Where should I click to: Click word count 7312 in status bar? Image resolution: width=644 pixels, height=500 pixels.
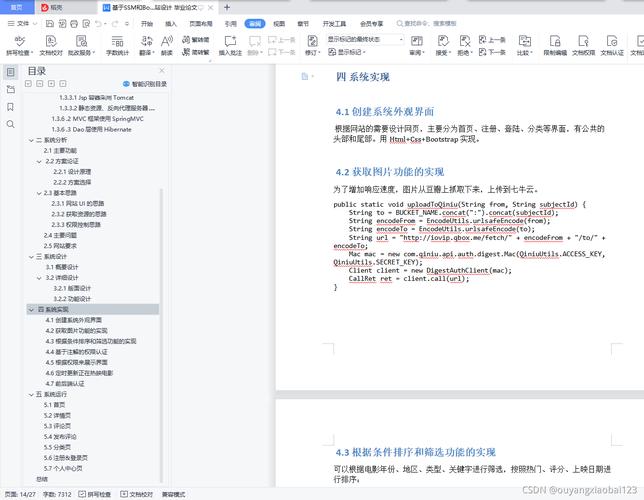tap(57, 495)
